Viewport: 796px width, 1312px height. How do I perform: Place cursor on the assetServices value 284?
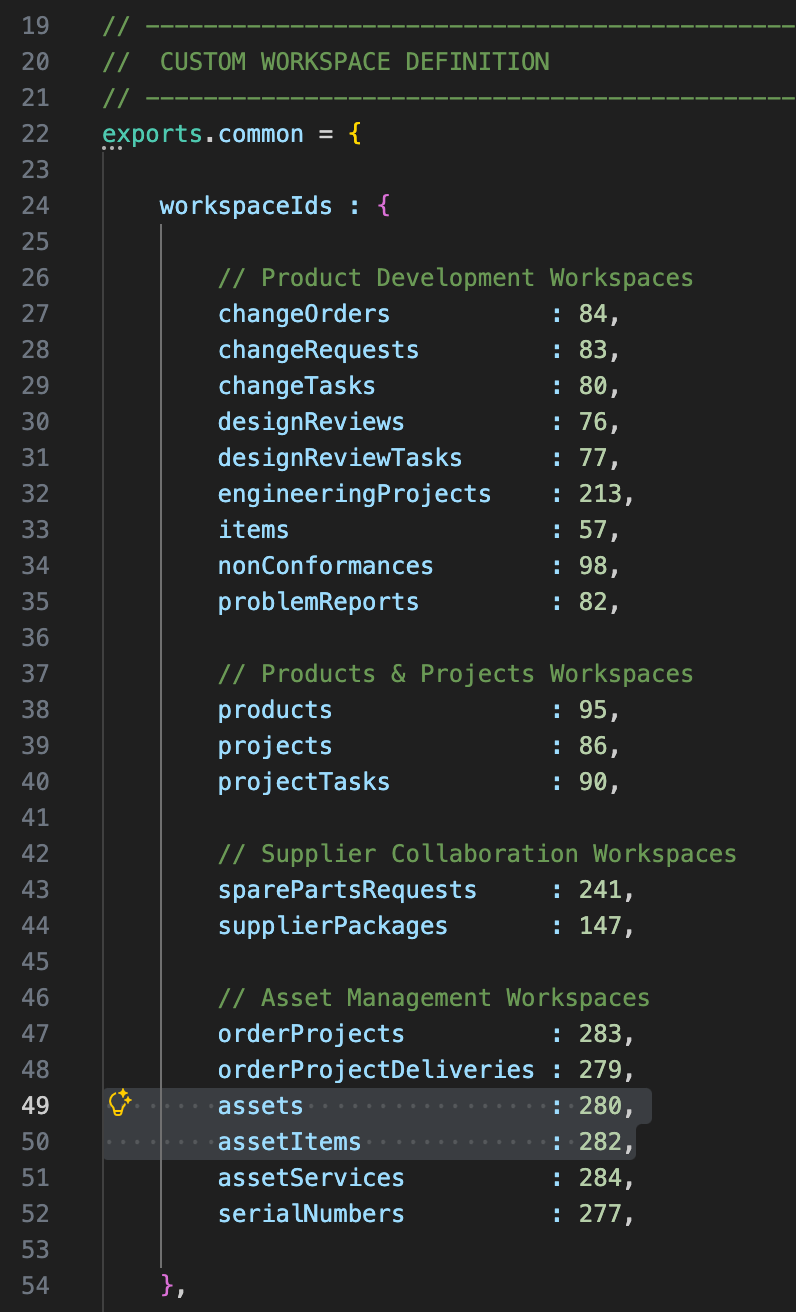600,1178
